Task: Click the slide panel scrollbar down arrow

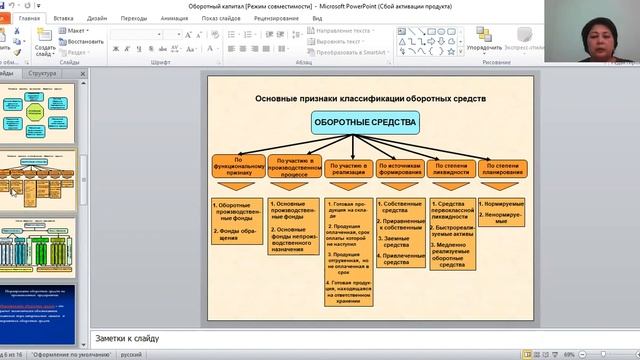Action: (84, 345)
